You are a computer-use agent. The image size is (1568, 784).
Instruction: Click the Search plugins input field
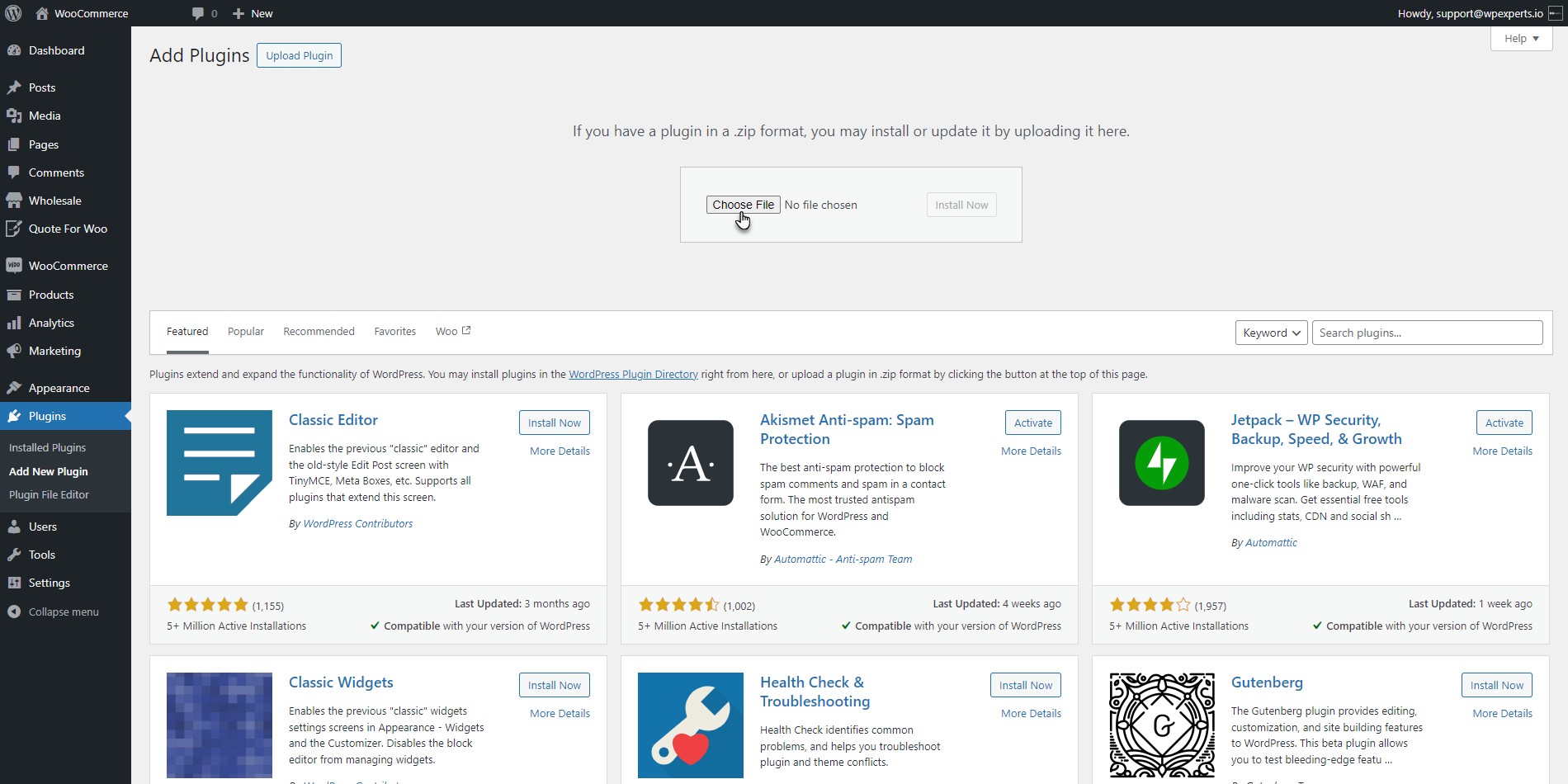coord(1427,333)
